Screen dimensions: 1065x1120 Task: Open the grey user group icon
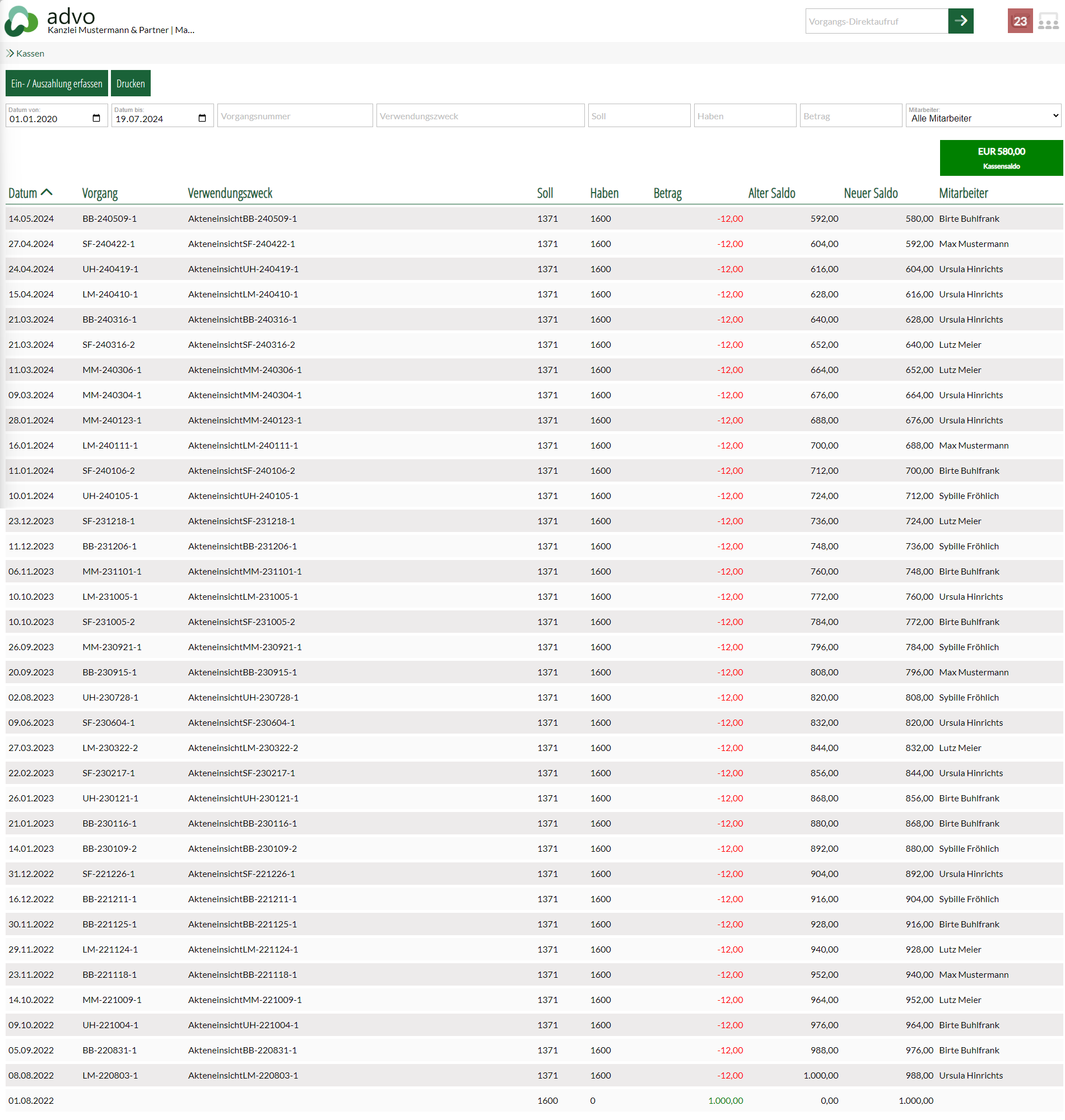coord(1048,22)
